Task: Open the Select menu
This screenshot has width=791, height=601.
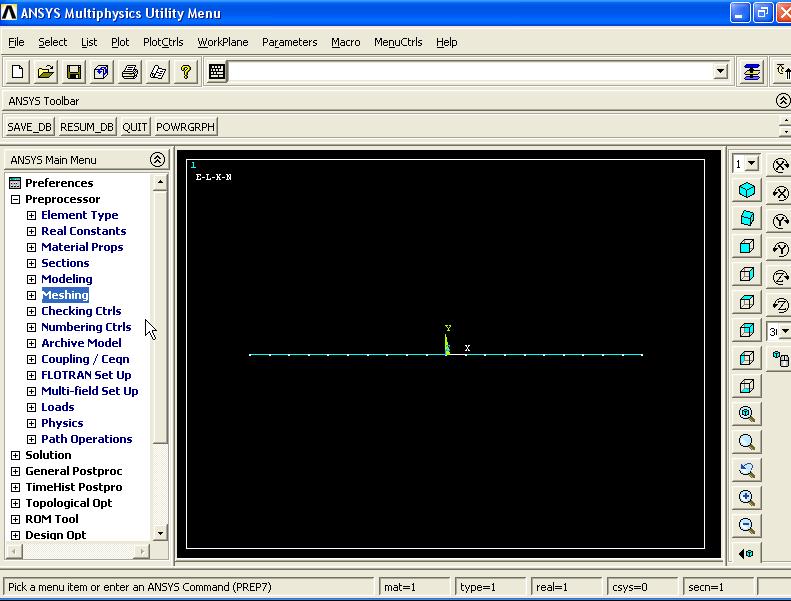Action: [52, 42]
